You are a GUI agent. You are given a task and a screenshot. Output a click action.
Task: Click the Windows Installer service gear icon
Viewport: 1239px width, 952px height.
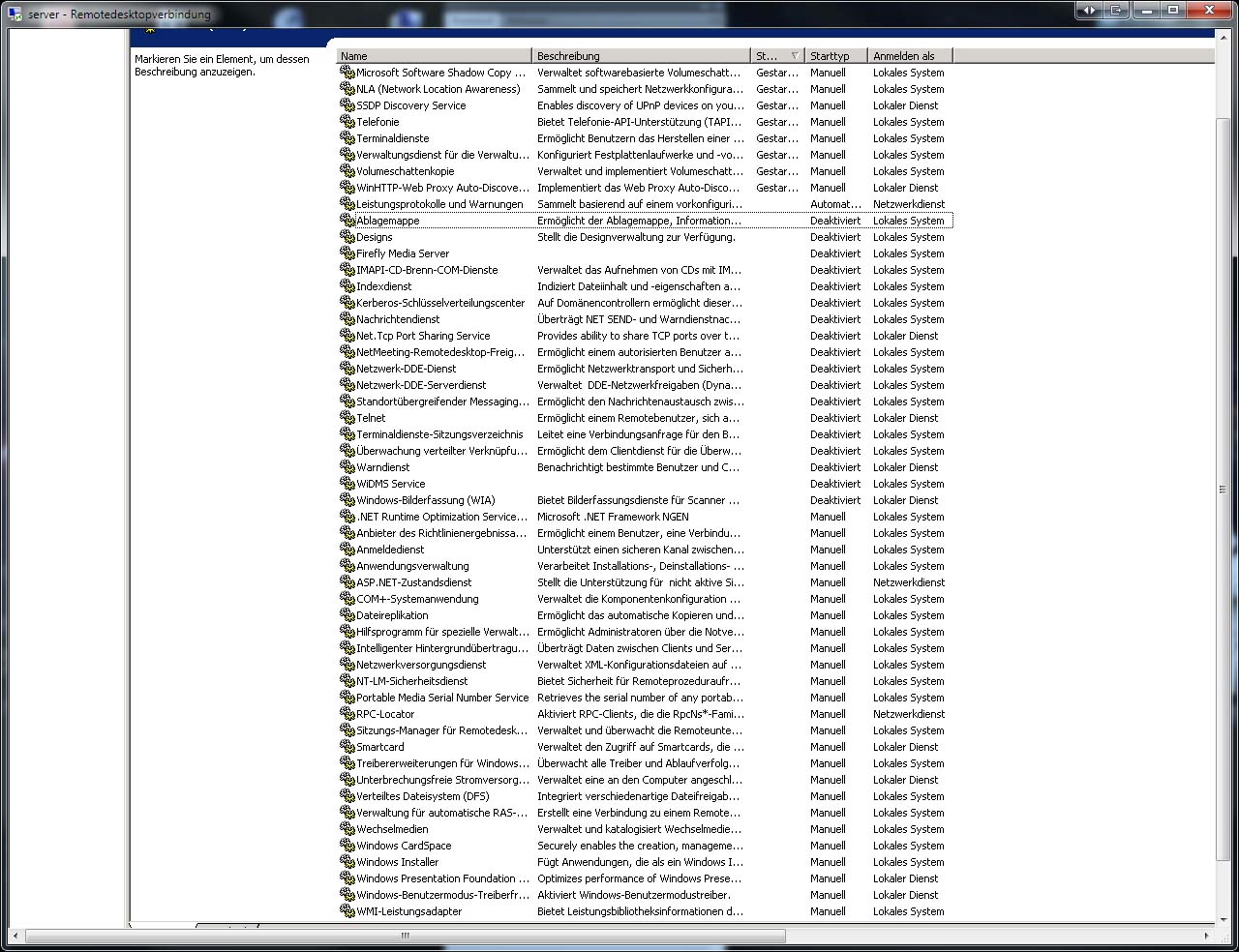(348, 862)
